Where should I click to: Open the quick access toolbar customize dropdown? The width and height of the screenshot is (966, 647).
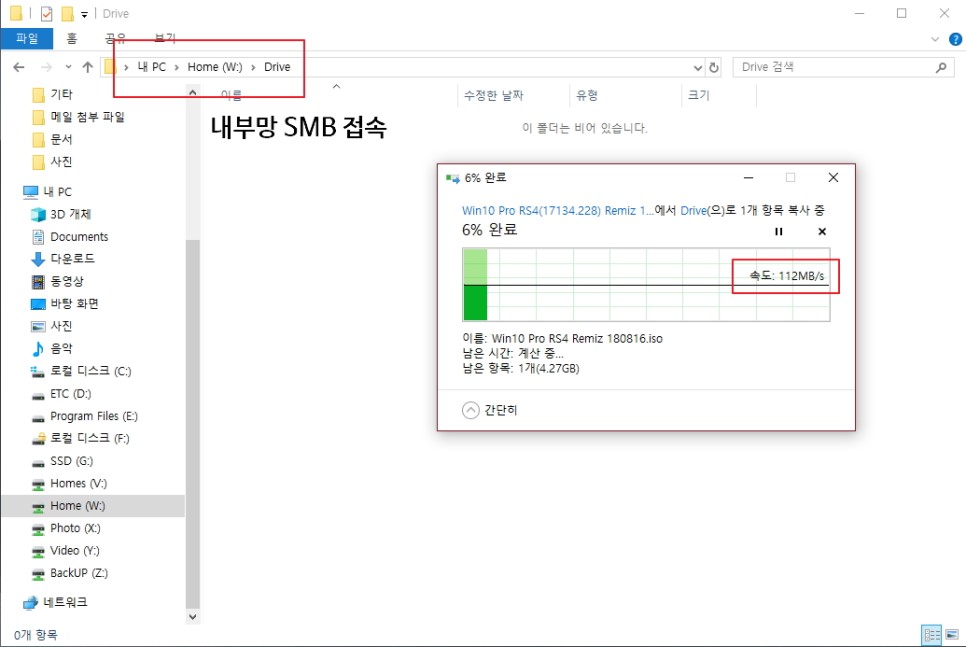click(x=84, y=14)
